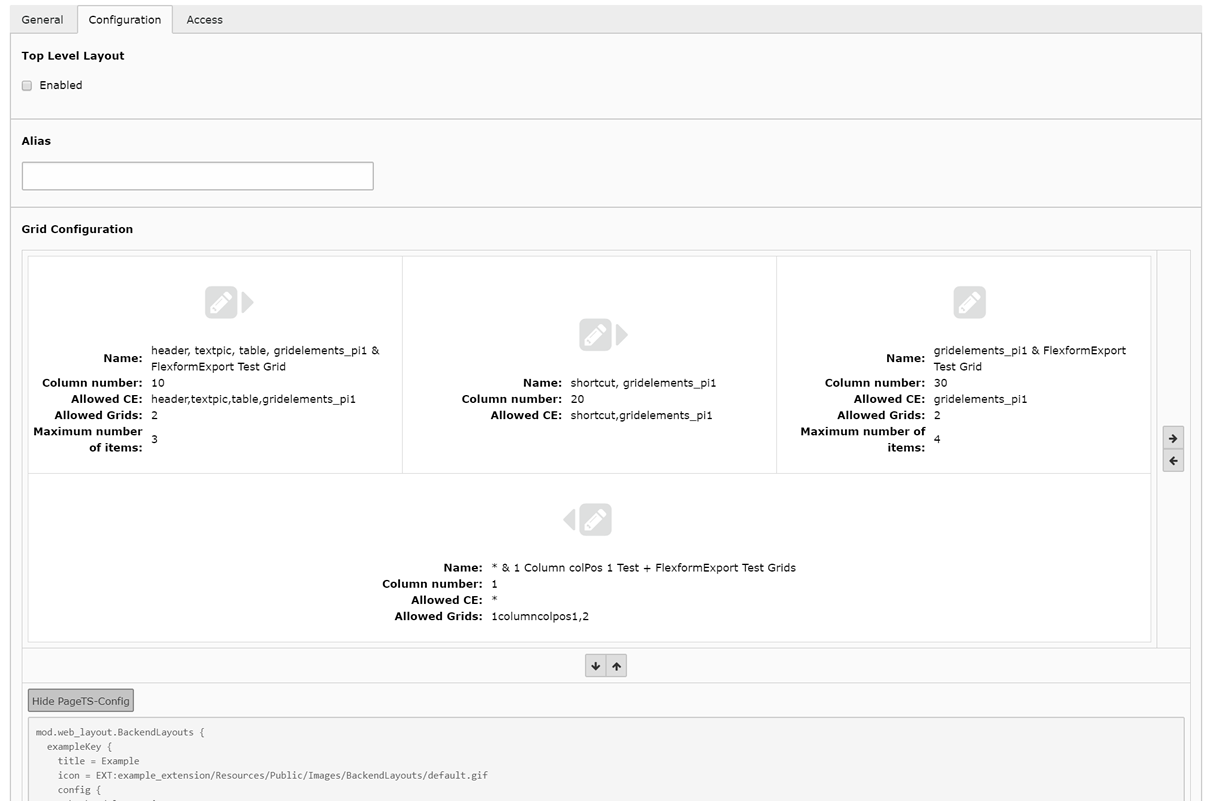
Task: Click pencil icon of column 30 cell
Action: click(969, 302)
